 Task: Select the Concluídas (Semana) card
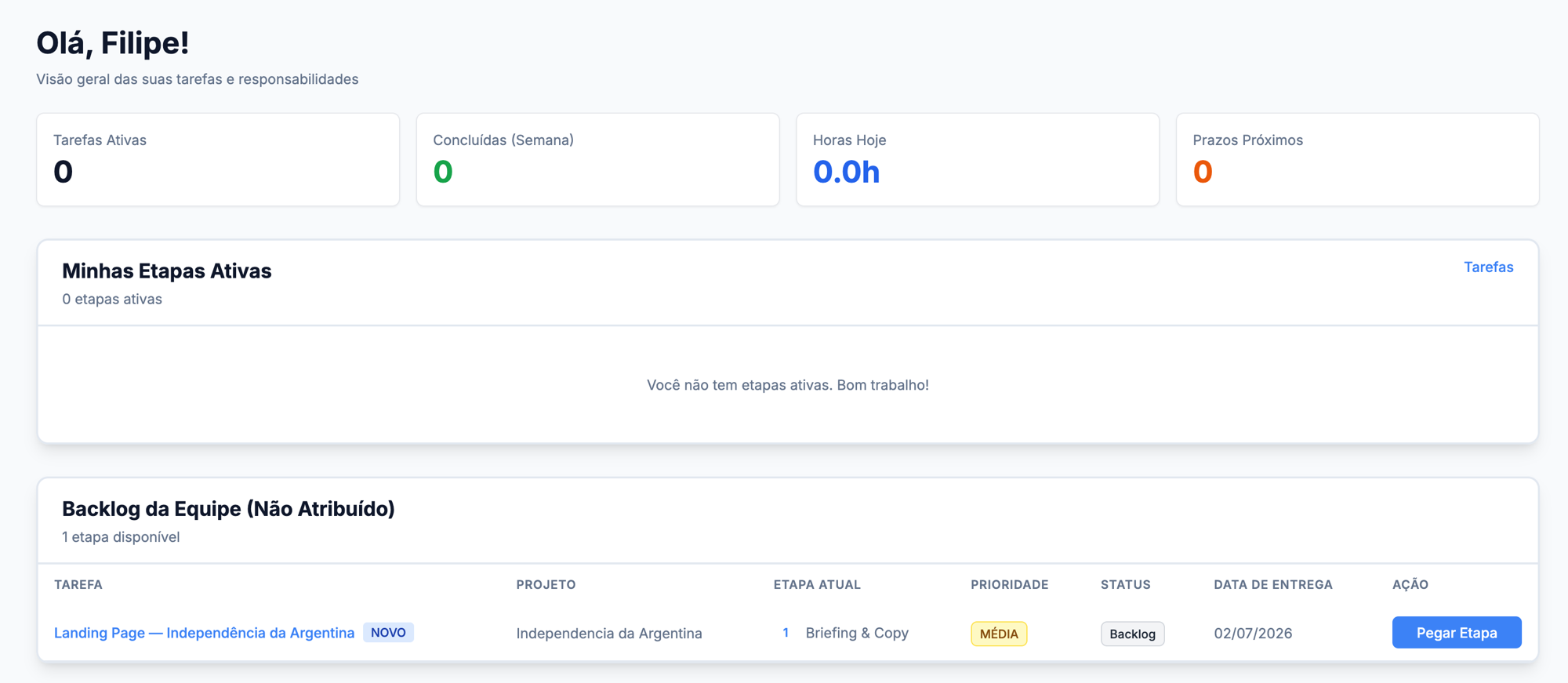click(x=597, y=160)
